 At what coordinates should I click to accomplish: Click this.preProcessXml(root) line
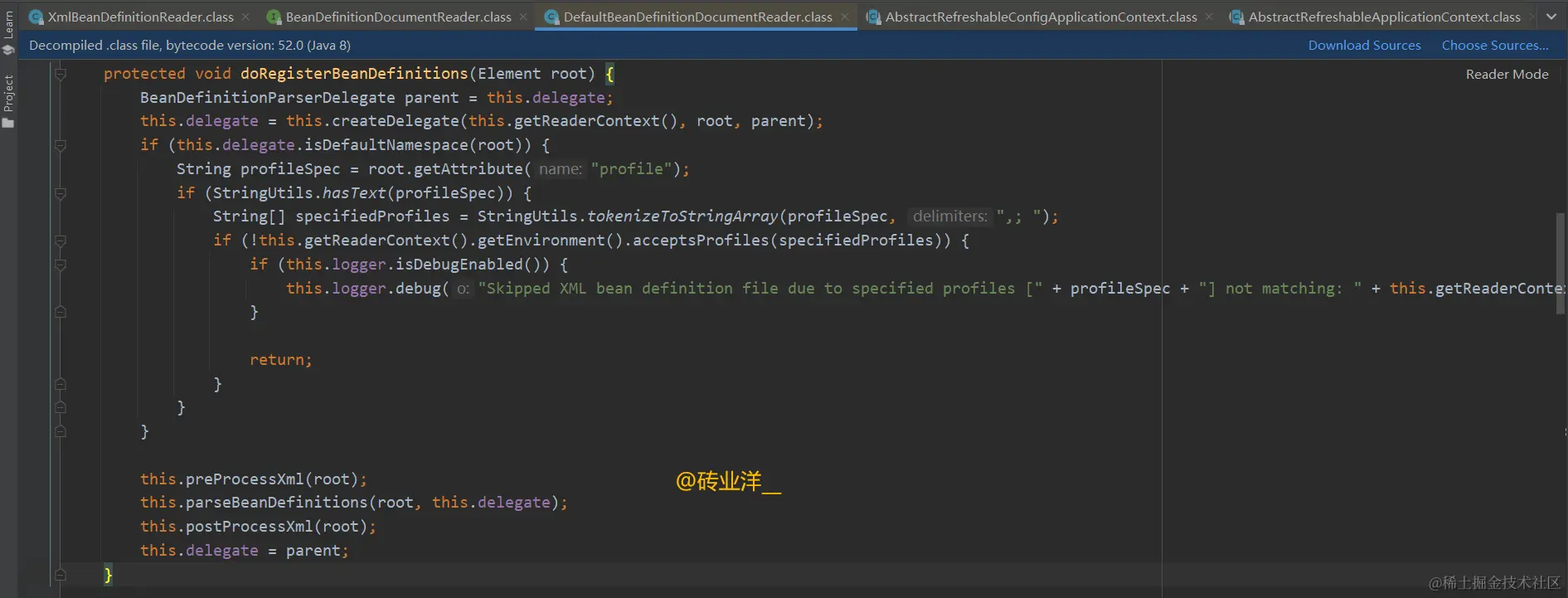click(x=253, y=479)
